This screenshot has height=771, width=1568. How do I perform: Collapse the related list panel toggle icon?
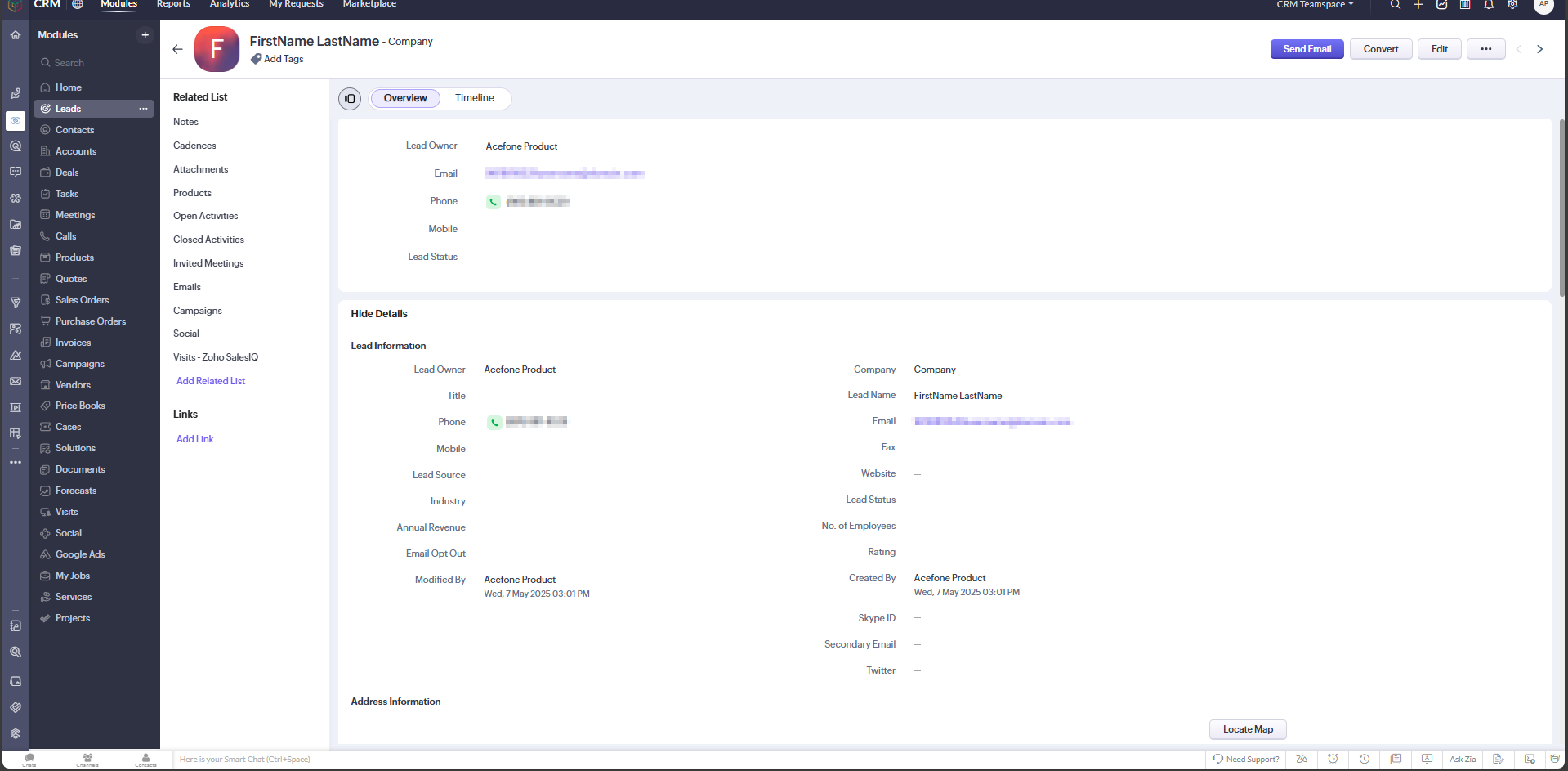point(350,98)
